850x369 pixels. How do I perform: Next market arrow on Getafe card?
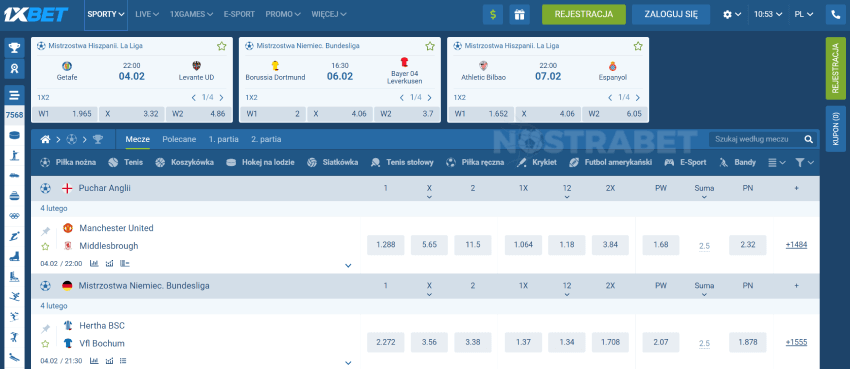[221, 98]
